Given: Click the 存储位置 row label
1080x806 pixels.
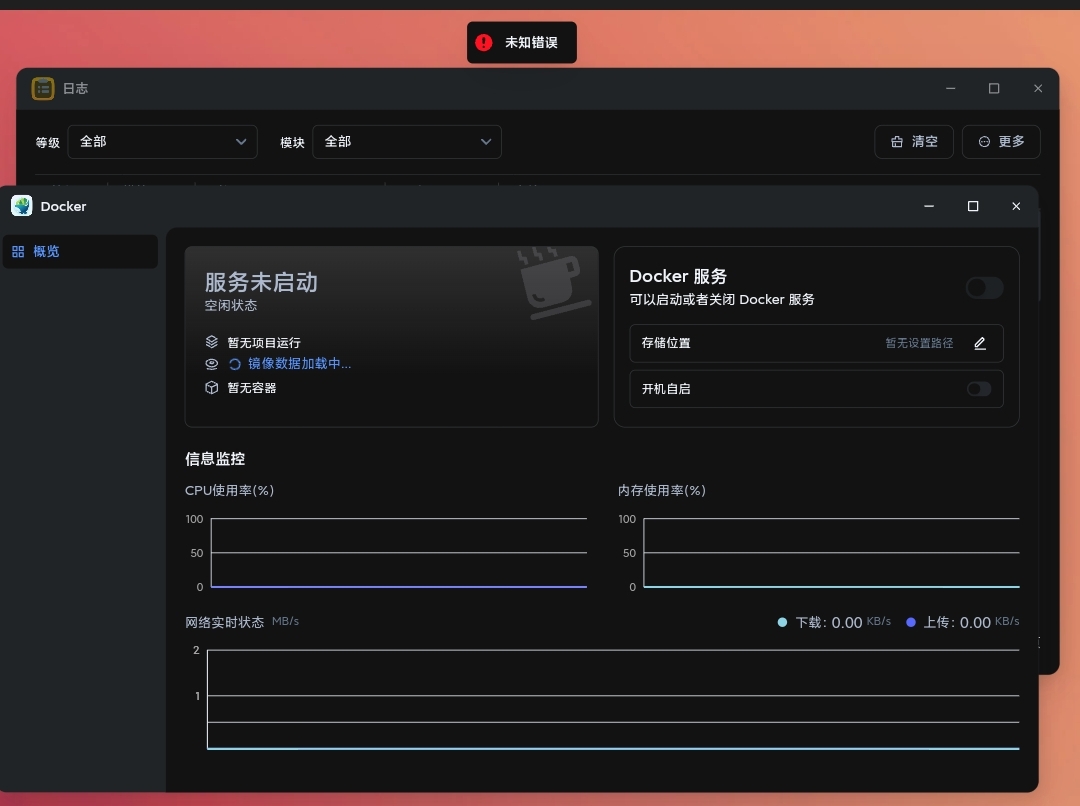Looking at the screenshot, I should click(x=666, y=343).
